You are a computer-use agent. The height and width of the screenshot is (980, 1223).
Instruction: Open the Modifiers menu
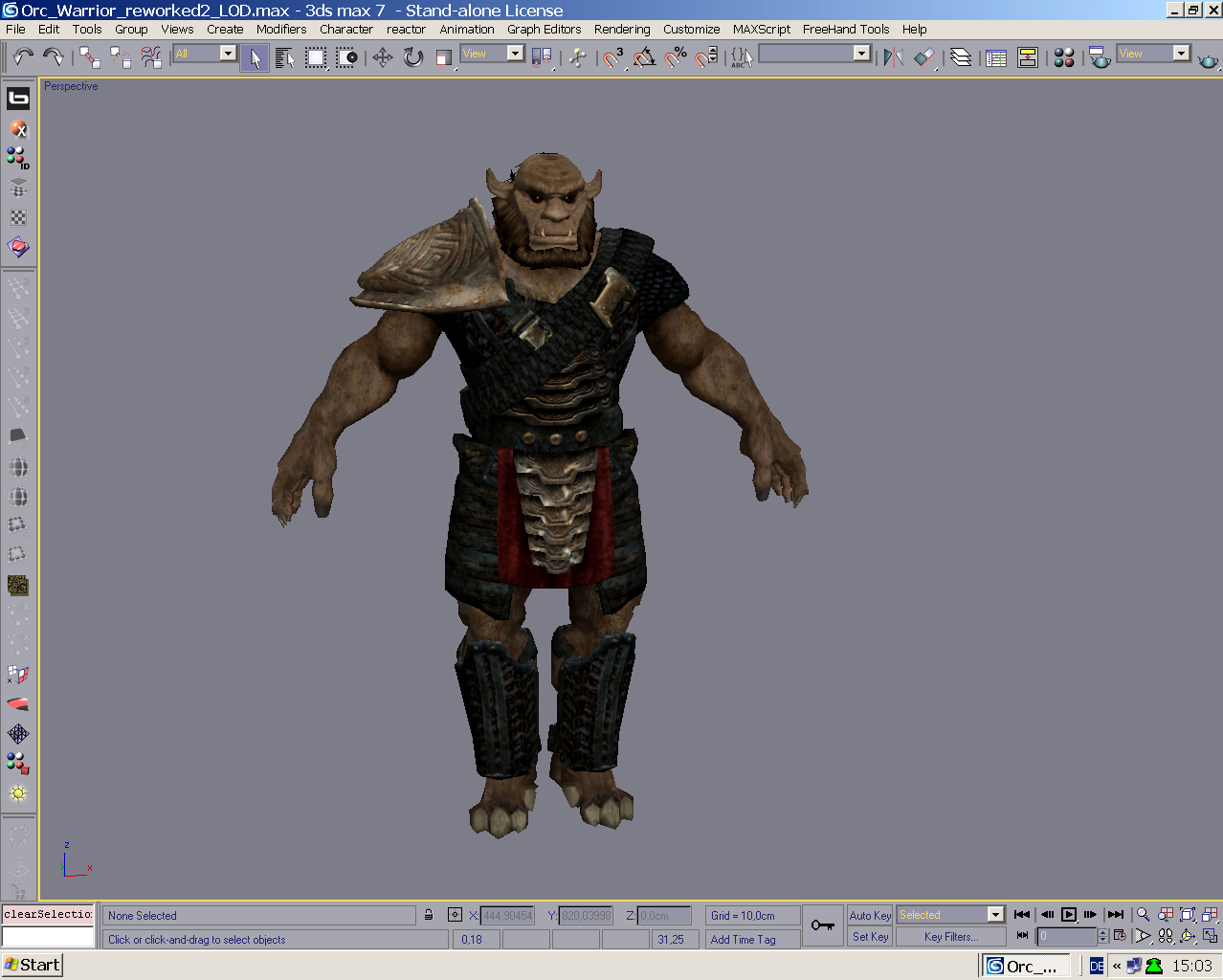pyautogui.click(x=281, y=30)
